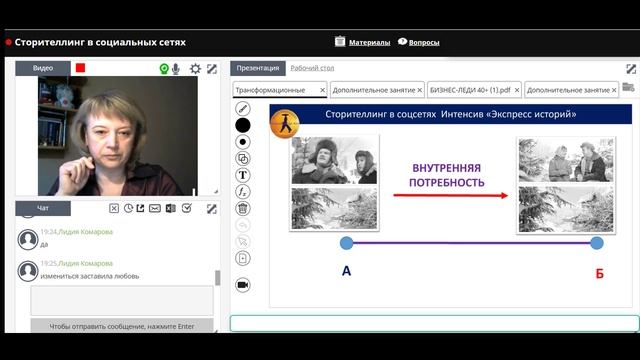The width and height of the screenshot is (640, 360).
Task: Pick the small dot brush size
Action: point(242,142)
